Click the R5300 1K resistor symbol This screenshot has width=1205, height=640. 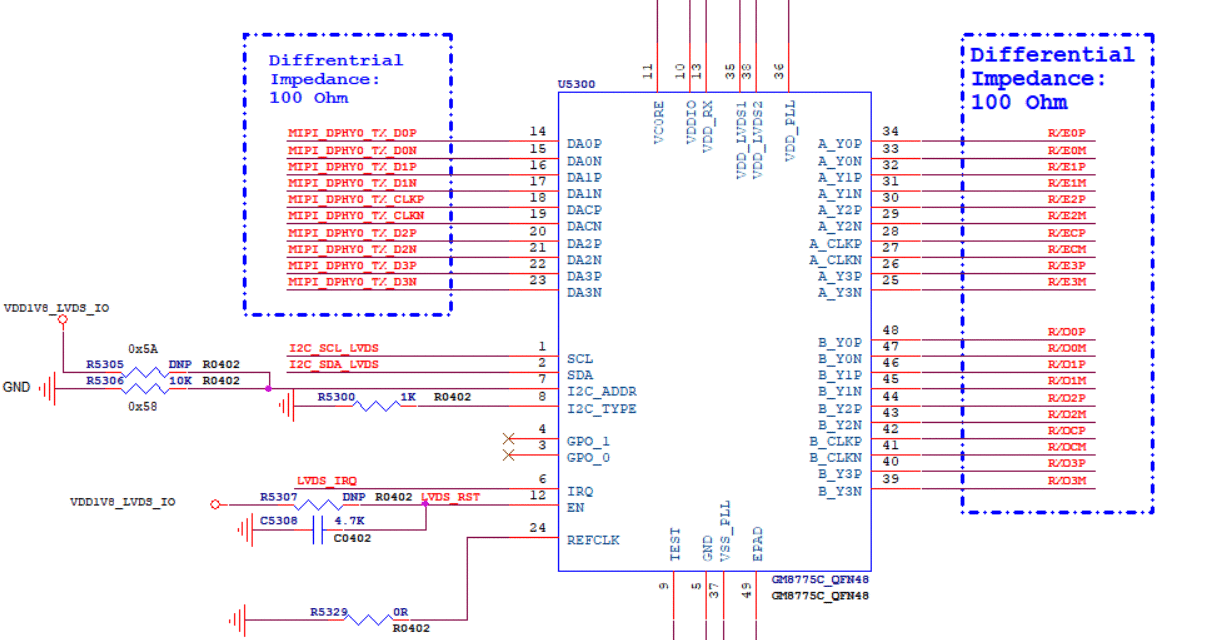pyautogui.click(x=375, y=405)
